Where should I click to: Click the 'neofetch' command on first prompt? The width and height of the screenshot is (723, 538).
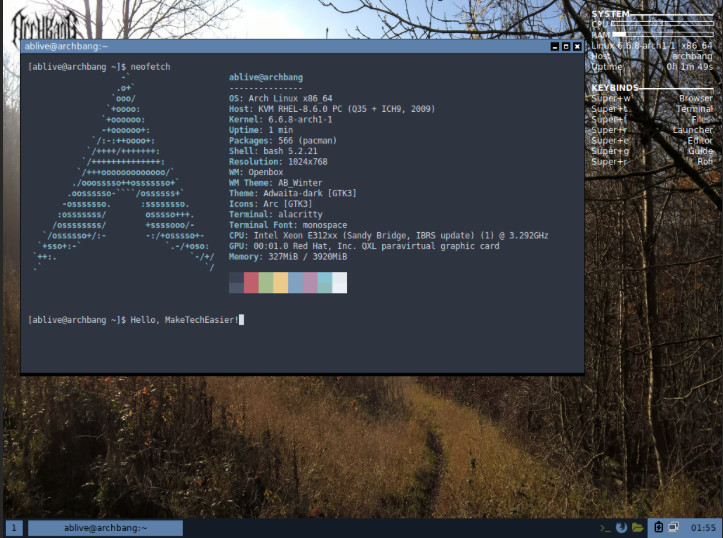pos(150,67)
